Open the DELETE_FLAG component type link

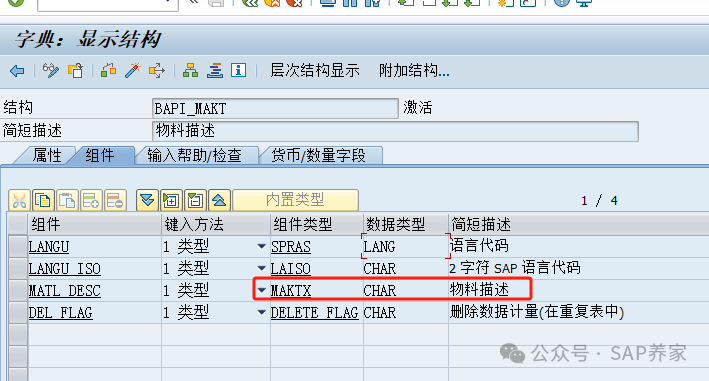[x=315, y=313]
